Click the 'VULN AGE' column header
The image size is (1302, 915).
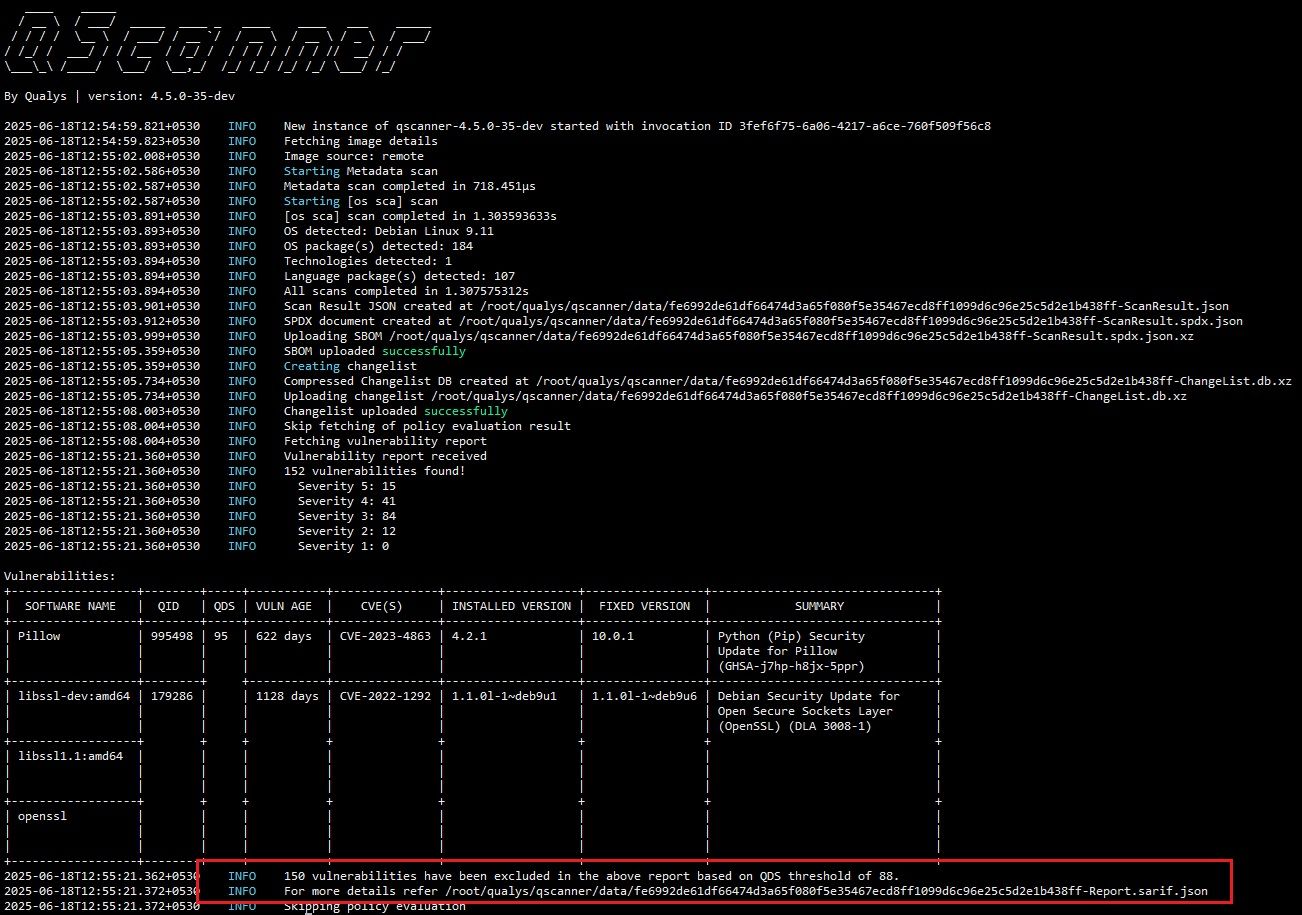[x=284, y=606]
